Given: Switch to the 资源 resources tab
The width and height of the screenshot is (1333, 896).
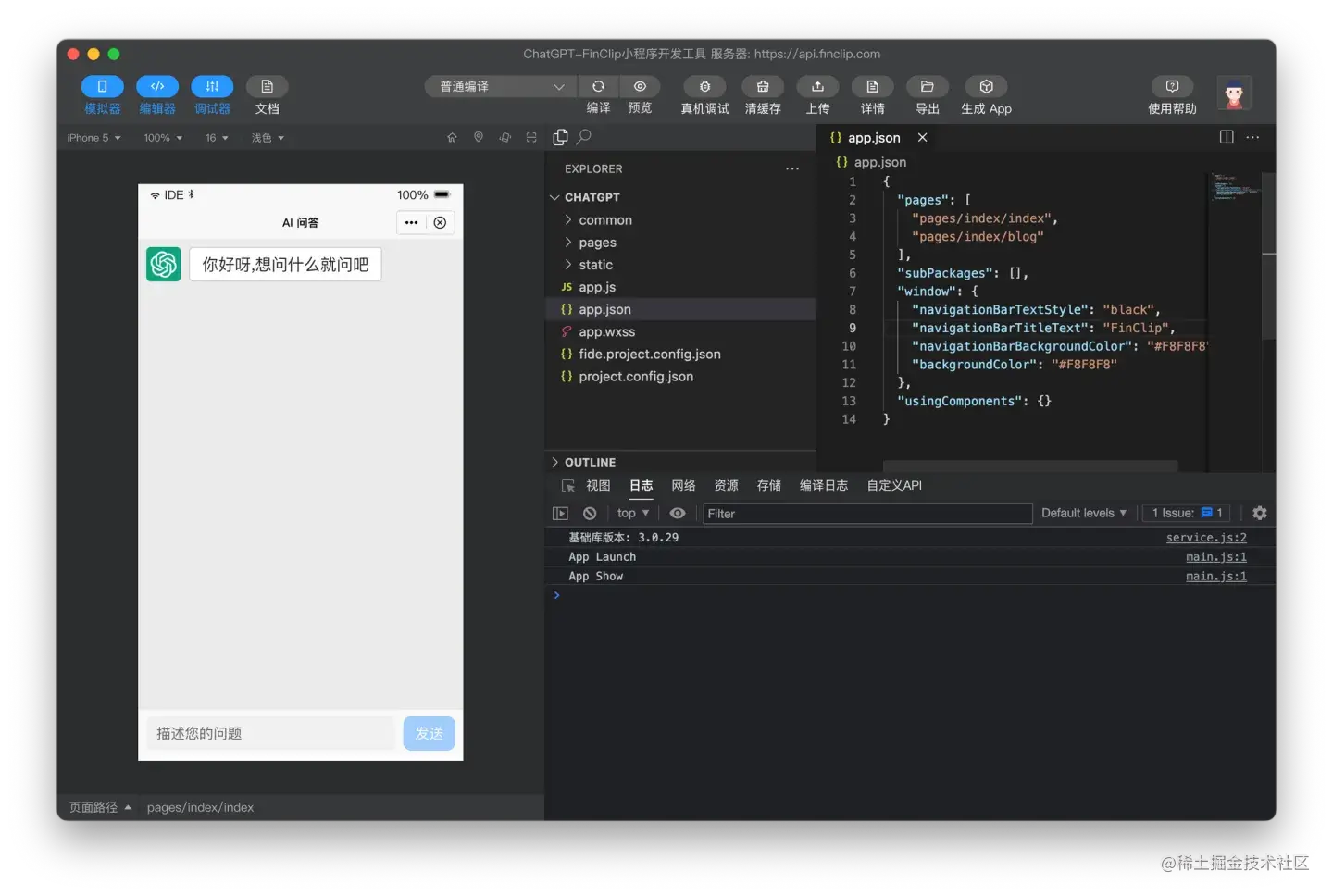Looking at the screenshot, I should 726,486.
